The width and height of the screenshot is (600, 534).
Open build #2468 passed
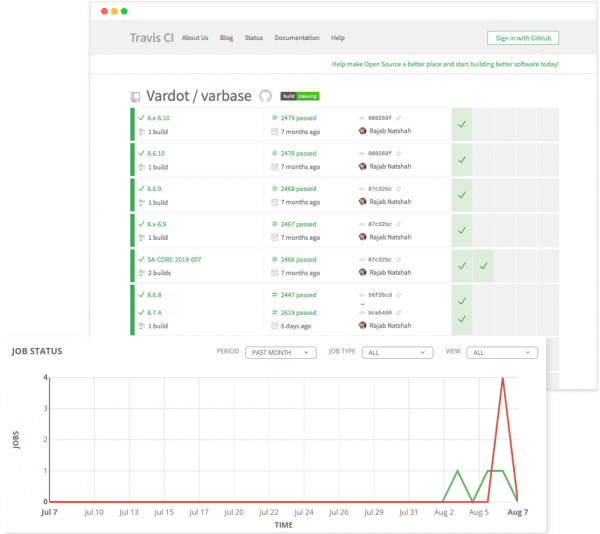(x=298, y=189)
